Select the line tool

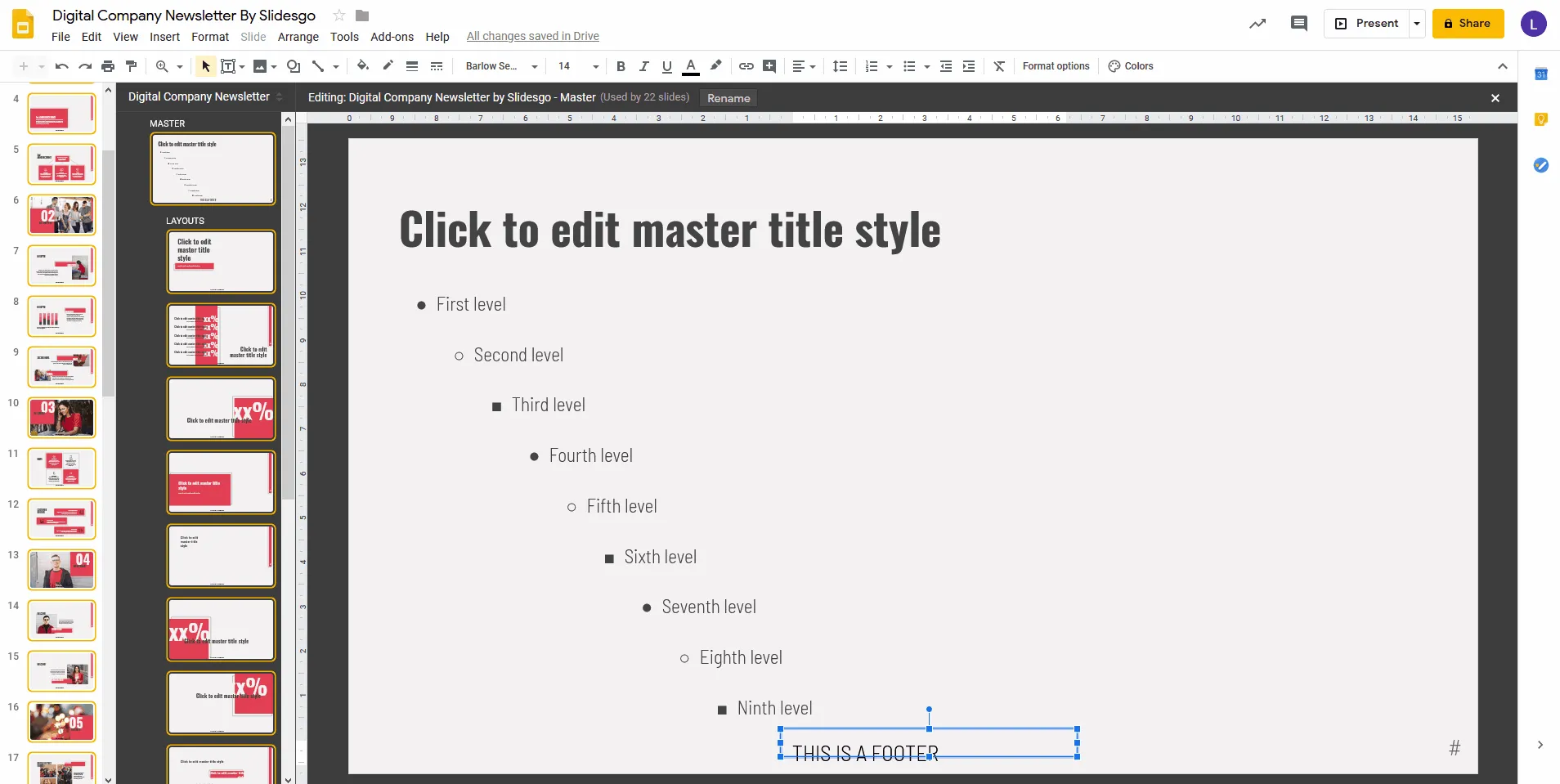(x=319, y=66)
